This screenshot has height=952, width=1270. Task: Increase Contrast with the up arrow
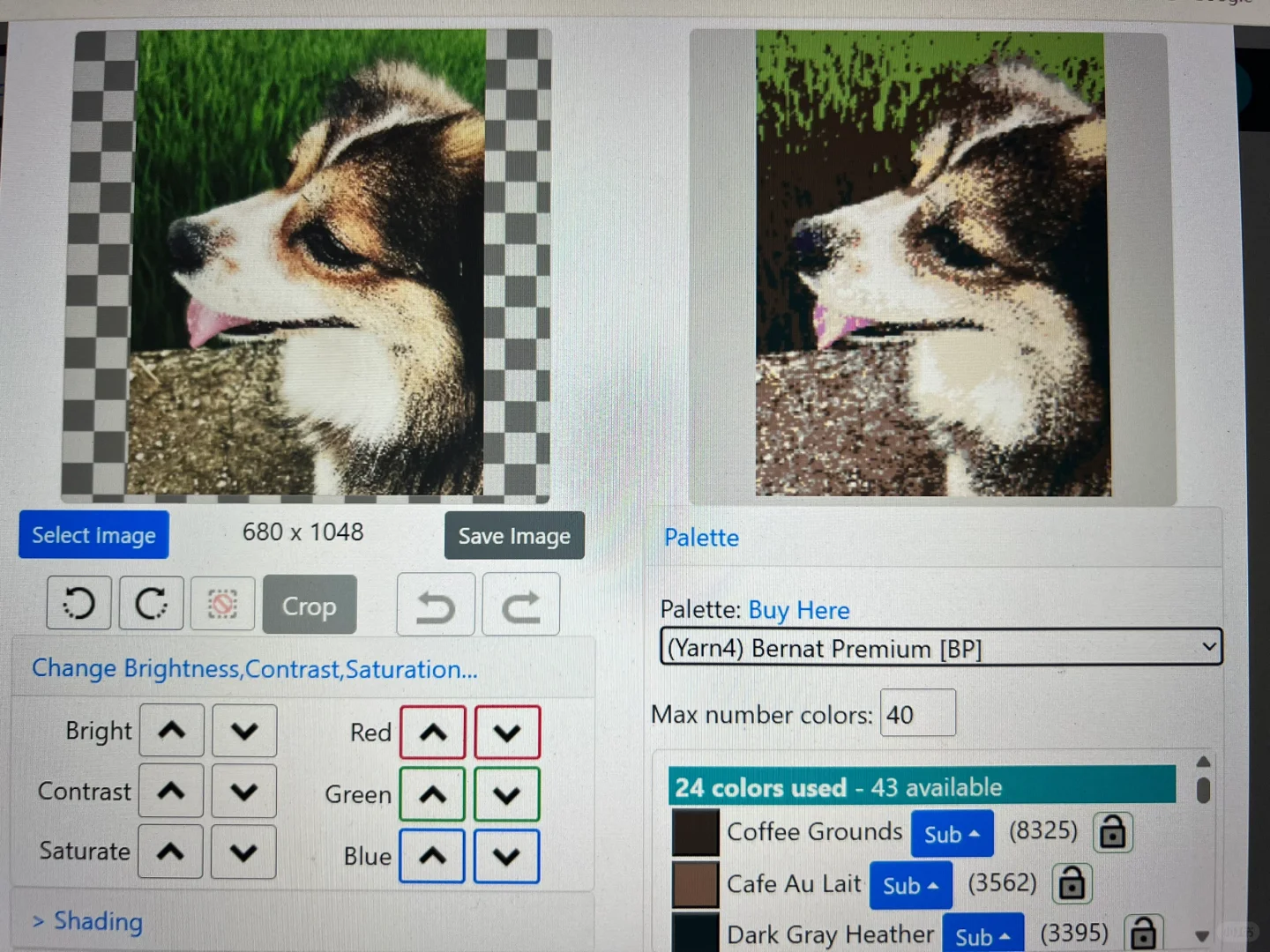[x=170, y=791]
